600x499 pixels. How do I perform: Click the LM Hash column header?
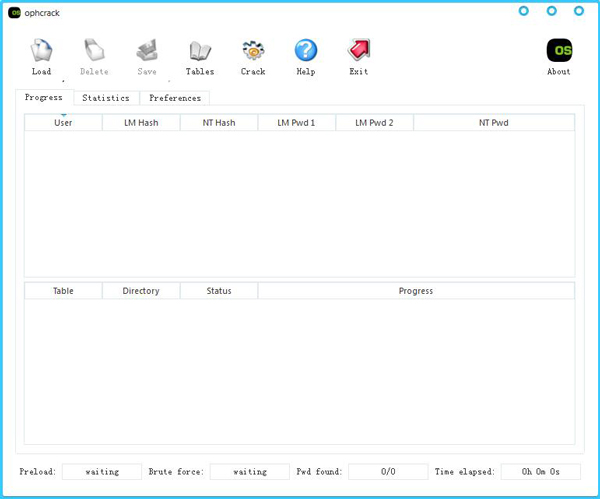141,122
